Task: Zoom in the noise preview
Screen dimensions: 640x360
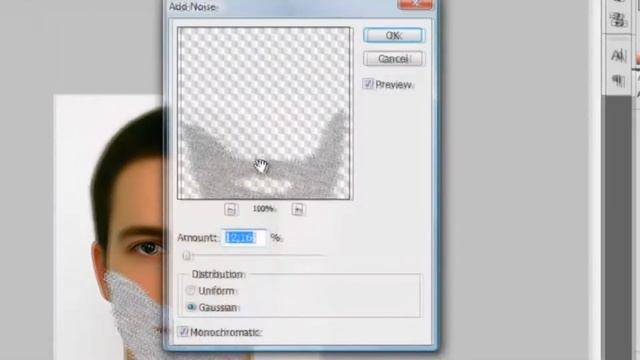Action: click(298, 209)
